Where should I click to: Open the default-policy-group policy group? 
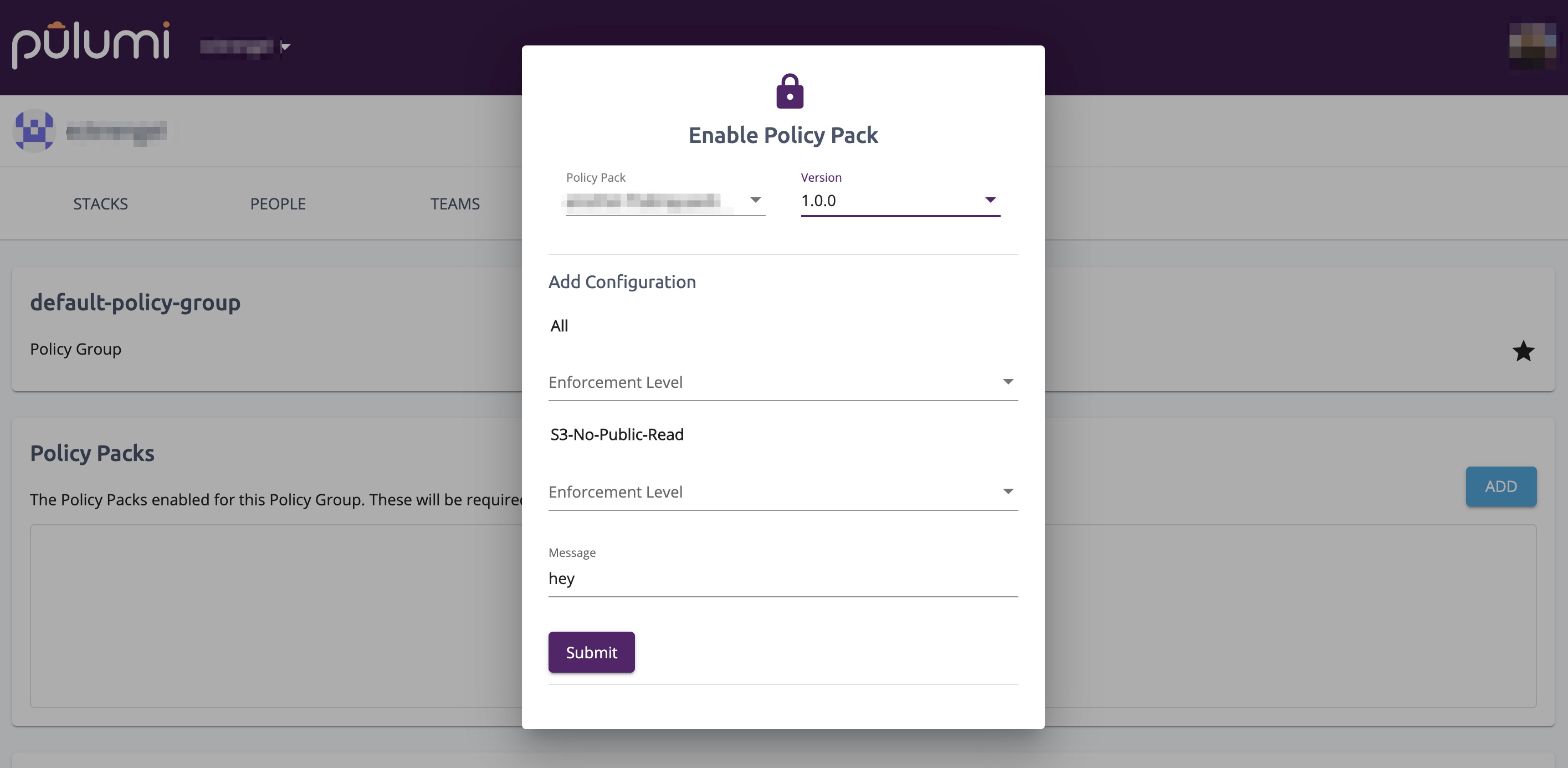pyautogui.click(x=135, y=303)
